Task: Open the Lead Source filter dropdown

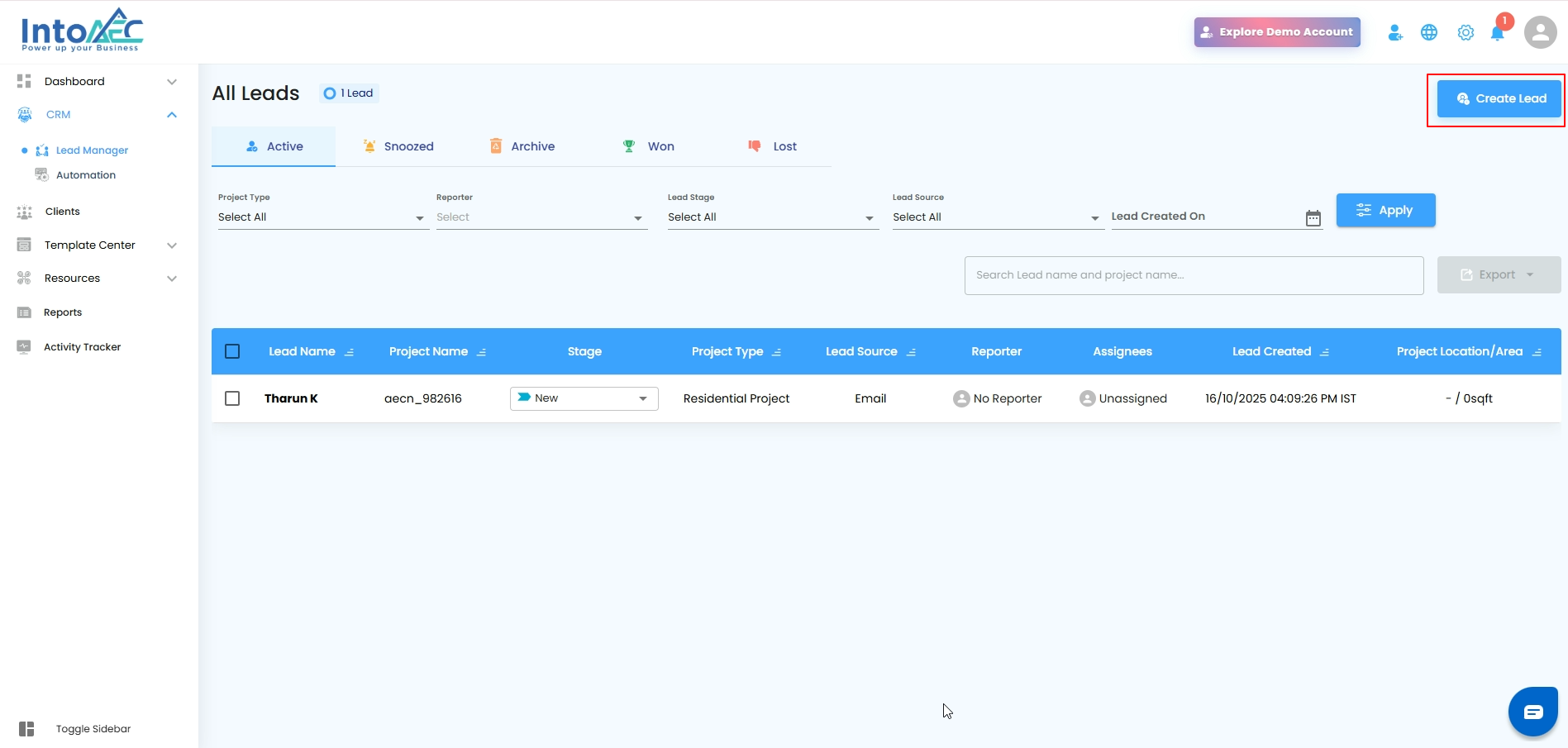Action: tap(998, 217)
